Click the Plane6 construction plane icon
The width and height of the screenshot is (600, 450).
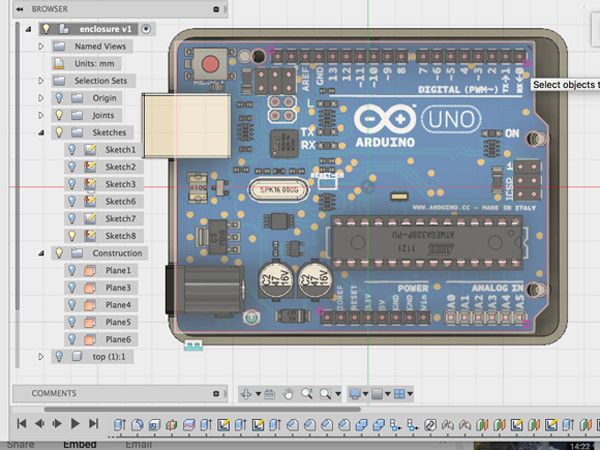(x=90, y=339)
